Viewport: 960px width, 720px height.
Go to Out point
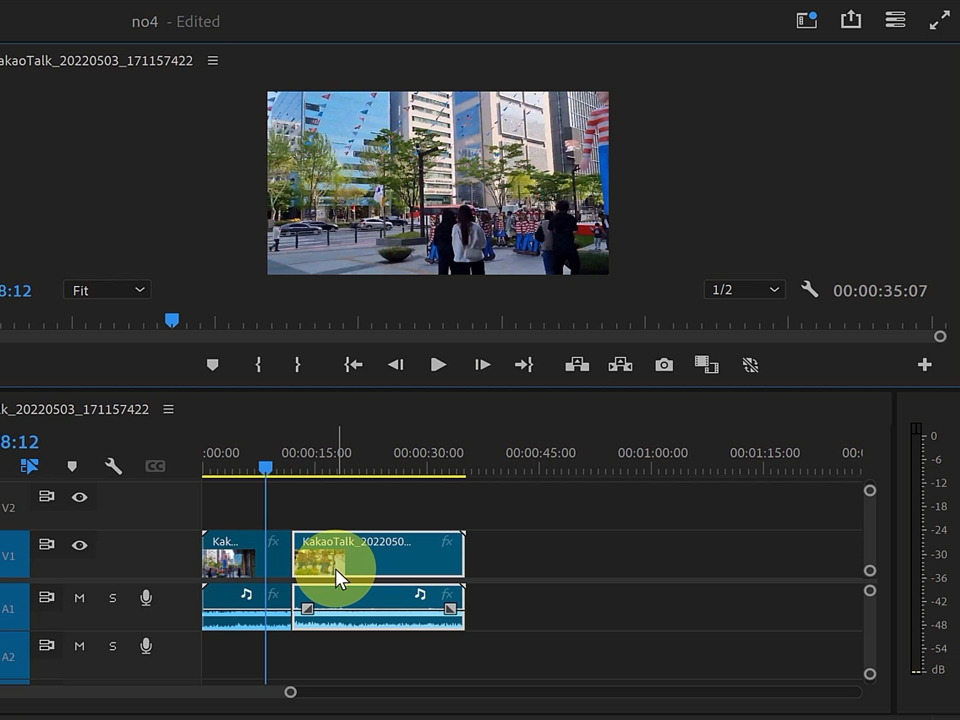pos(524,365)
